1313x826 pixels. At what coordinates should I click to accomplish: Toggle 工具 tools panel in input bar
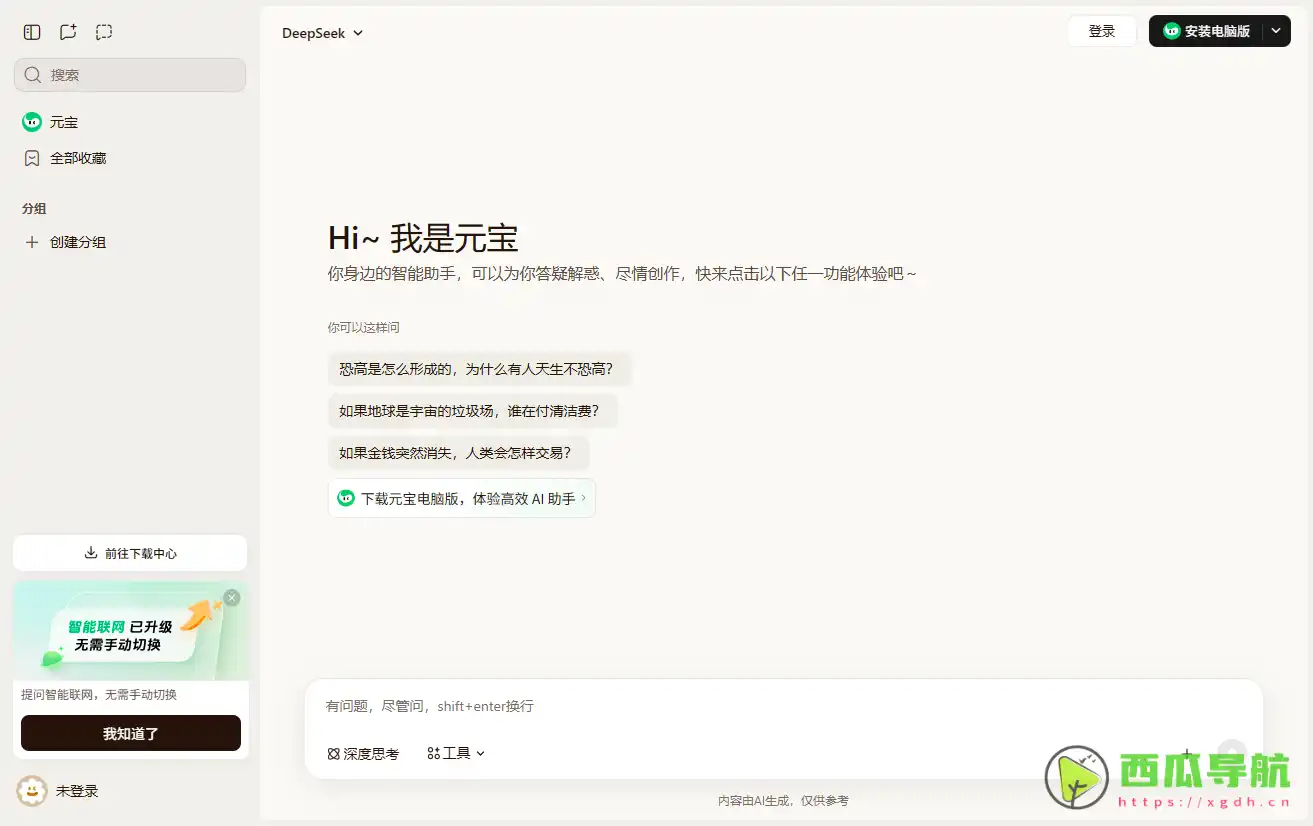pos(449,753)
